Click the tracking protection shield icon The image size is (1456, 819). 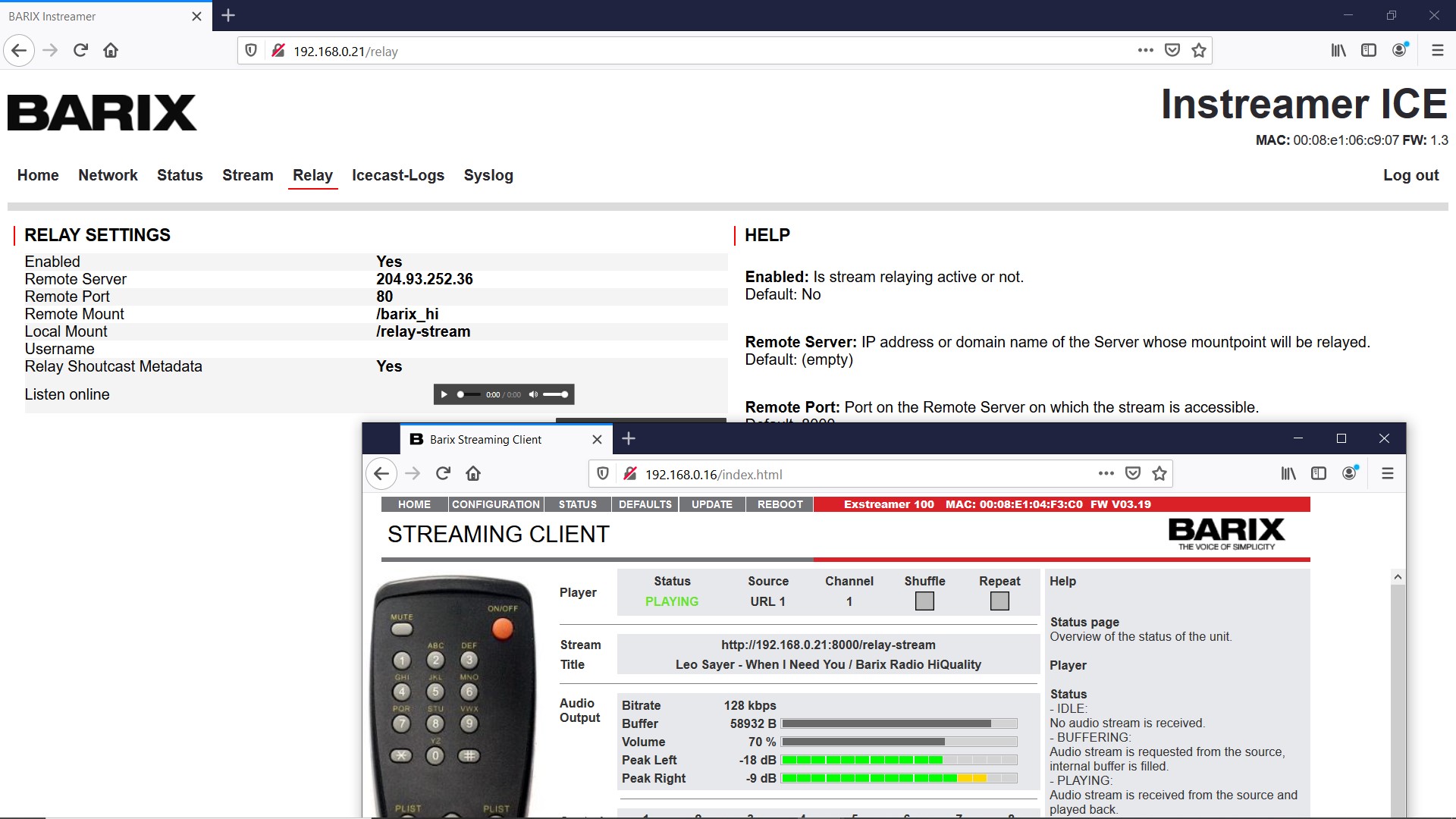point(251,50)
